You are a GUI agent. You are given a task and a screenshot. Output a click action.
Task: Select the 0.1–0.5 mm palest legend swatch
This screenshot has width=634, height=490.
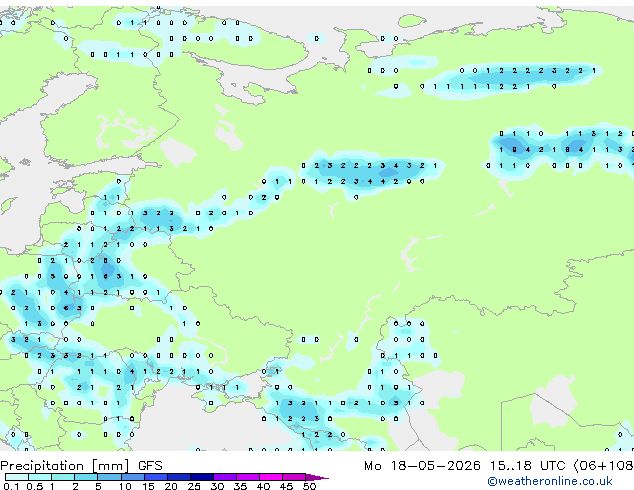pyautogui.click(x=17, y=477)
